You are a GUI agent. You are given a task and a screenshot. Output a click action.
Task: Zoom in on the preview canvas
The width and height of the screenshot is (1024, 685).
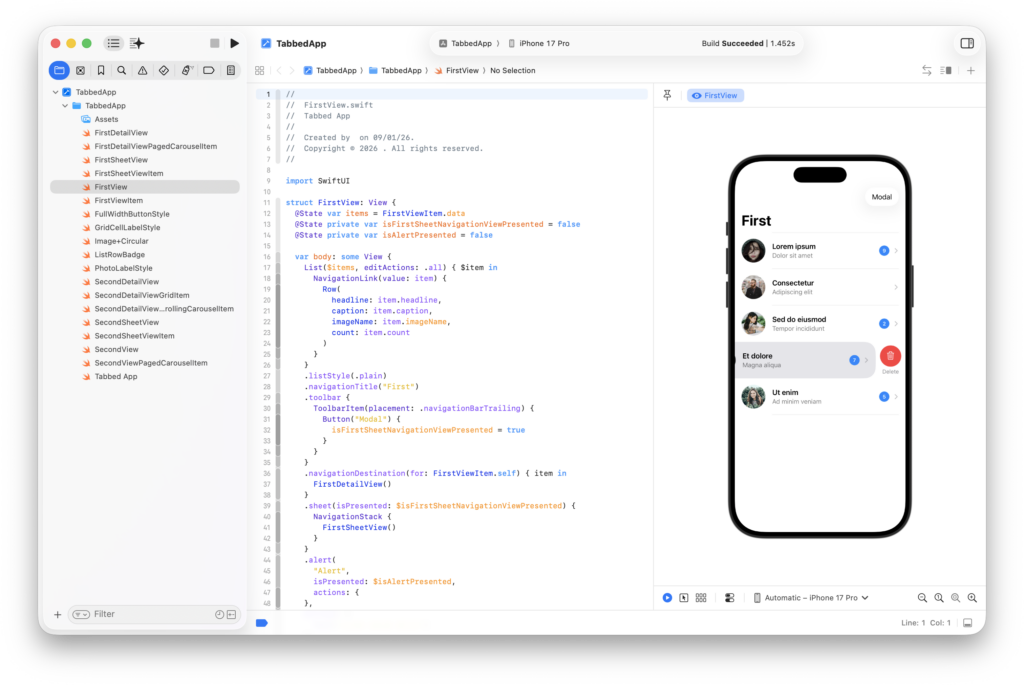[x=972, y=597]
